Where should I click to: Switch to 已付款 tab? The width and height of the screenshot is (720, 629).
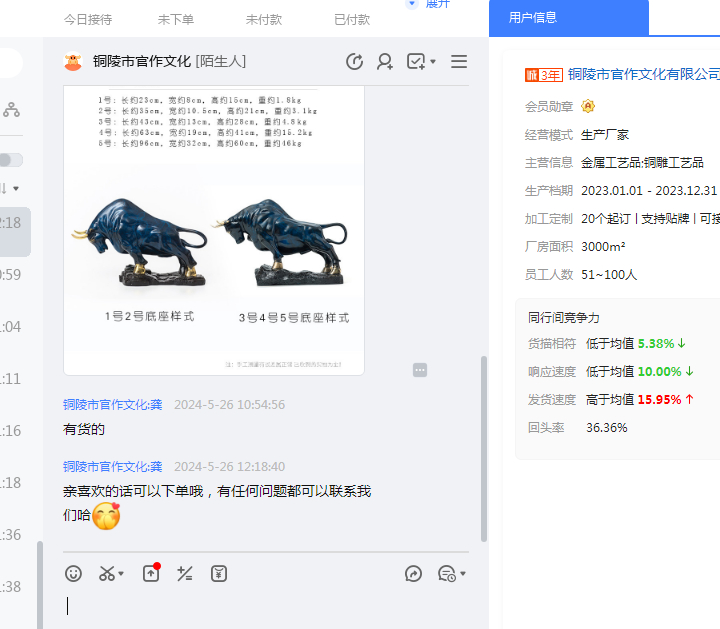click(352, 20)
